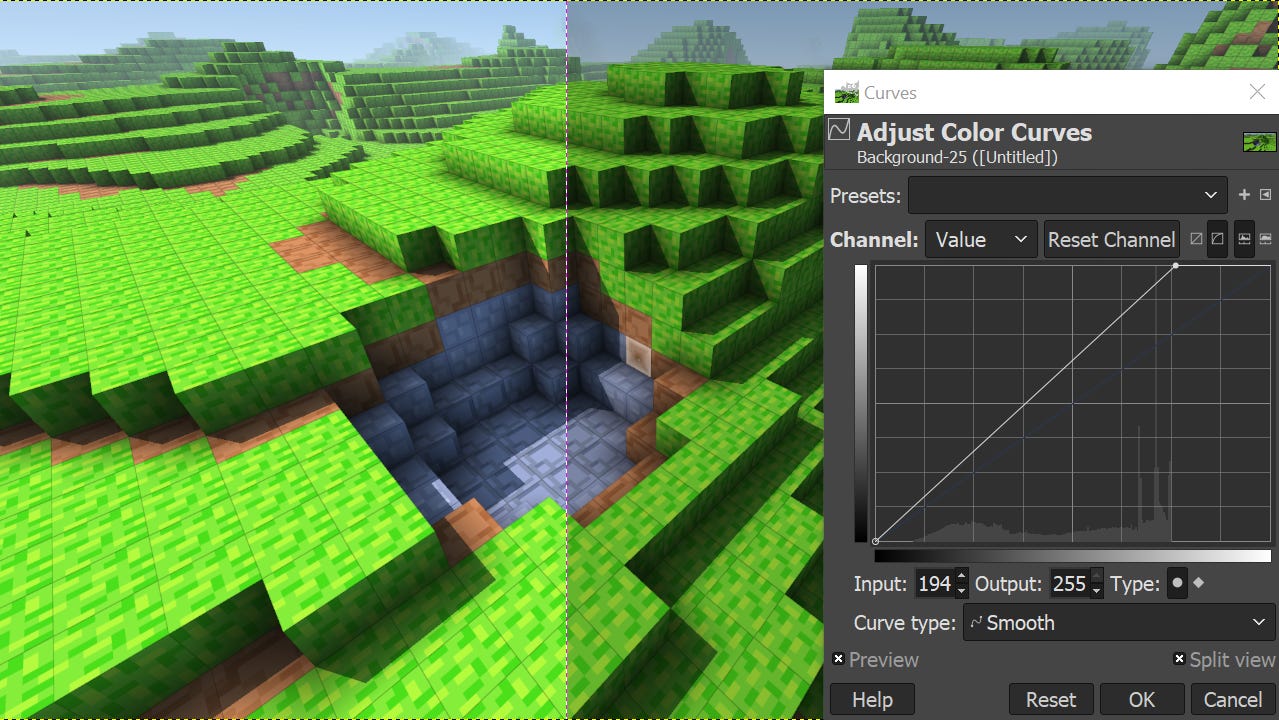Click Cancel to discard changes
The height and width of the screenshot is (720, 1279).
[1232, 699]
